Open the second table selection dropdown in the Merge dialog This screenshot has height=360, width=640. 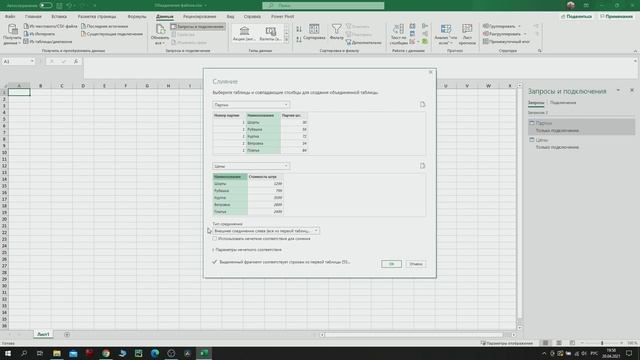(251, 166)
